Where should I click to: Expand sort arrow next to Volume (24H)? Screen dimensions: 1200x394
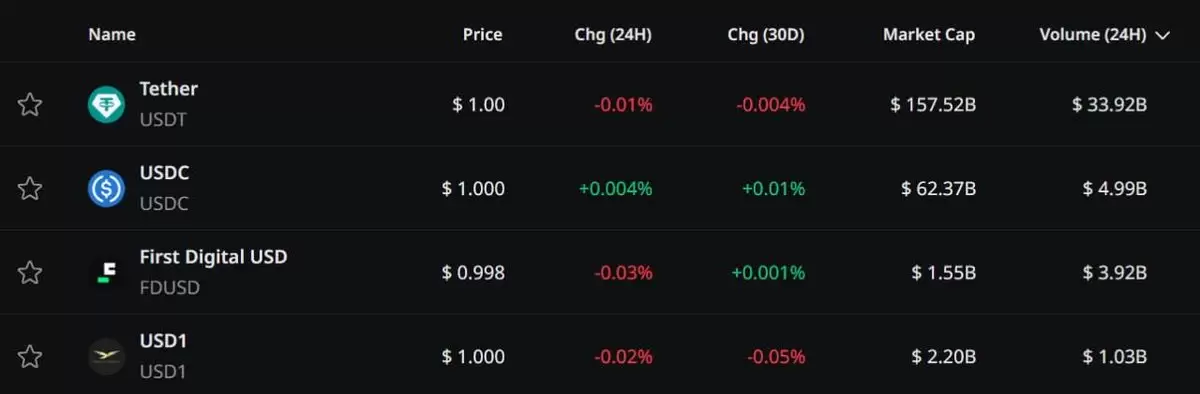point(1162,35)
